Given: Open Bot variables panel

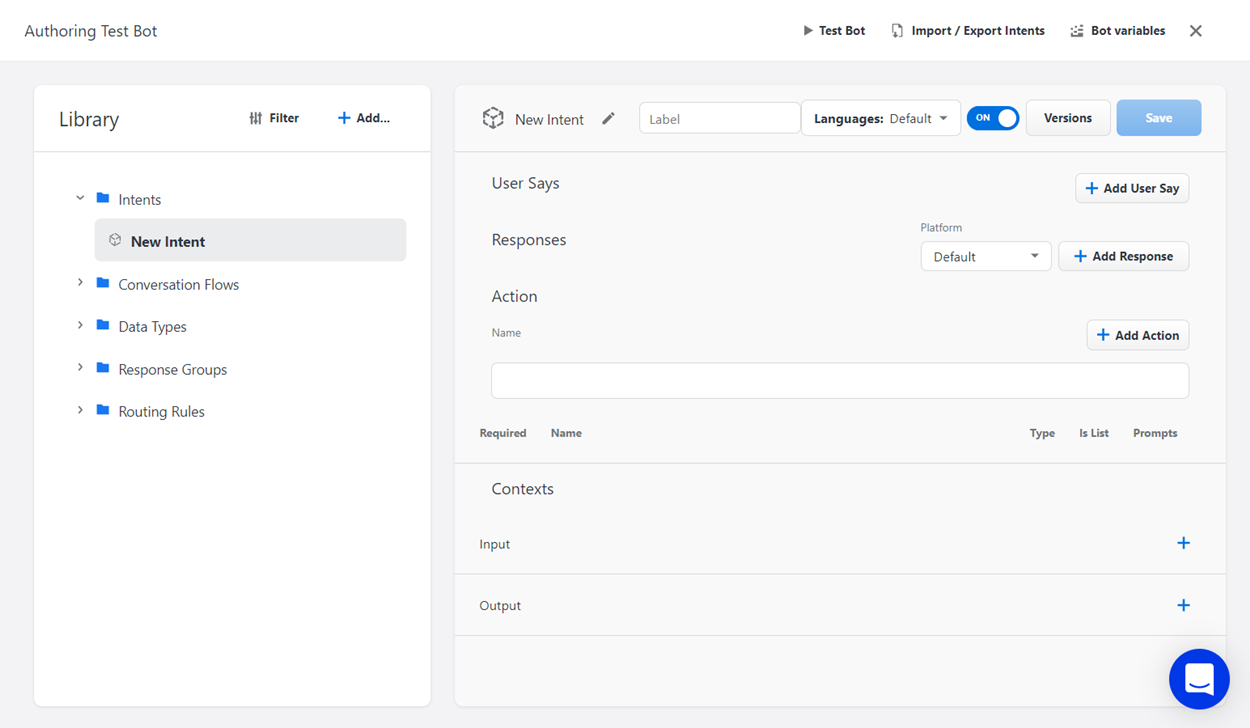Looking at the screenshot, I should 1117,31.
